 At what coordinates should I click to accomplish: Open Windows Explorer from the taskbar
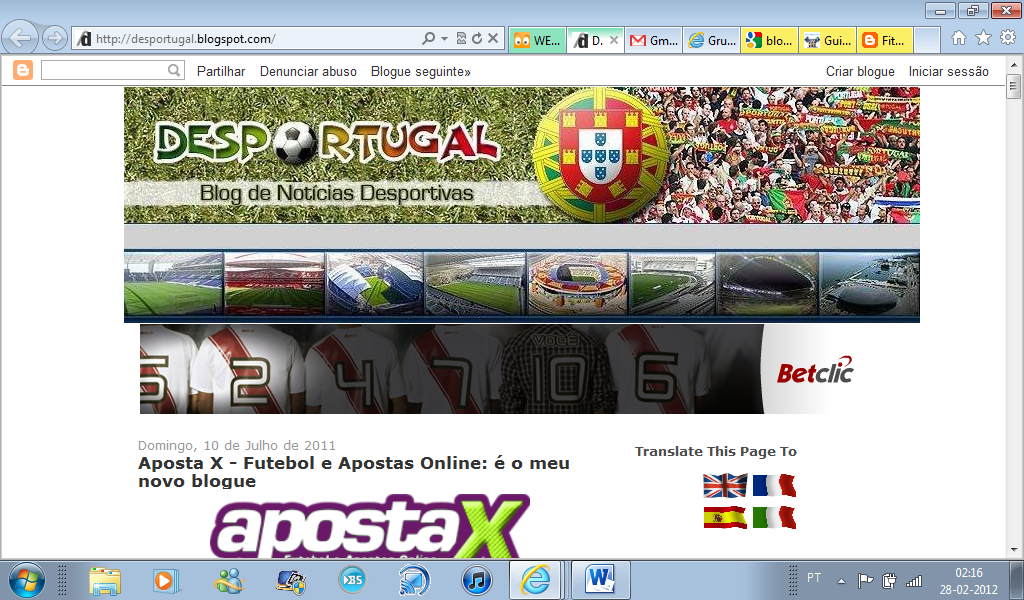(105, 580)
